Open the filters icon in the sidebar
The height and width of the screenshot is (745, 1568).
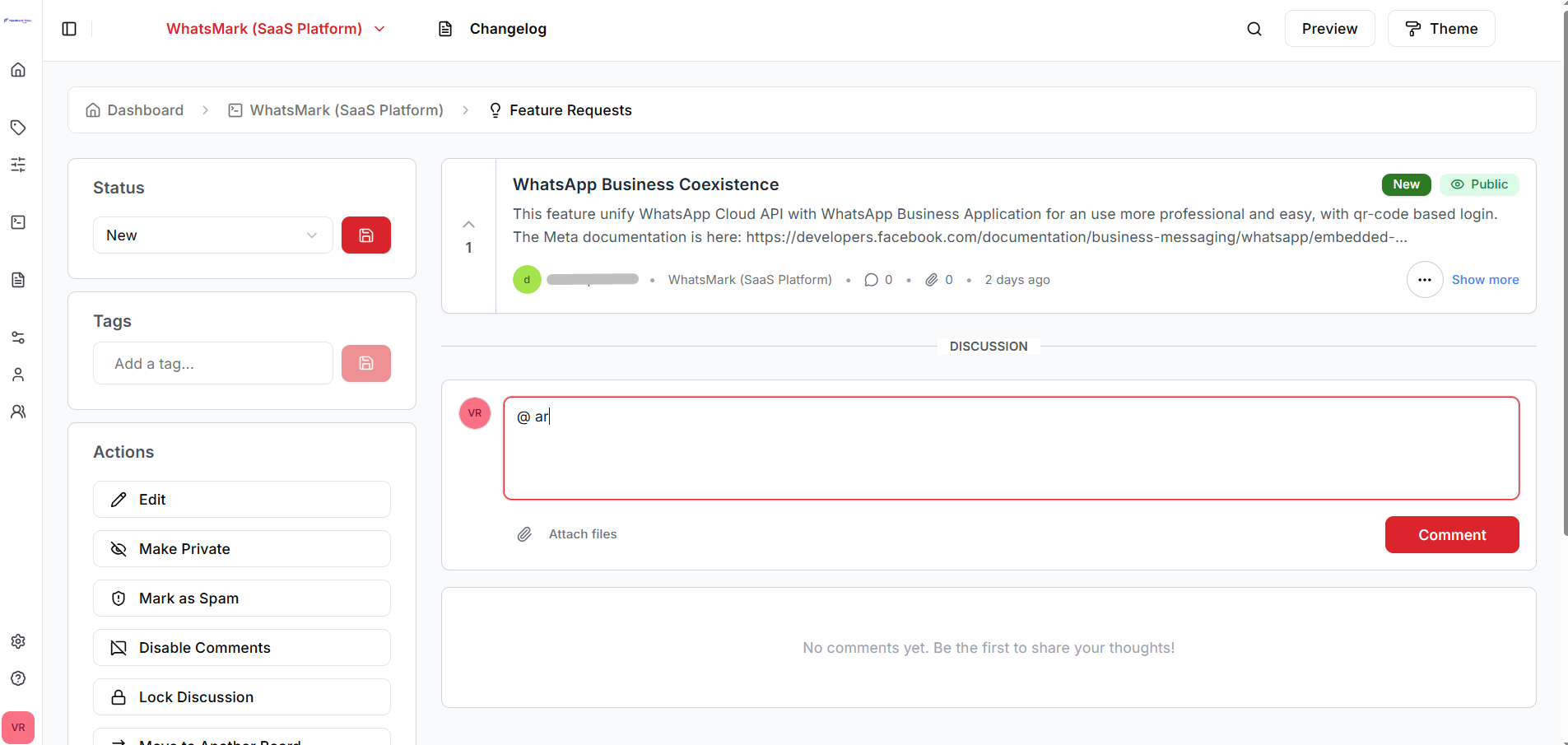pos(18,165)
